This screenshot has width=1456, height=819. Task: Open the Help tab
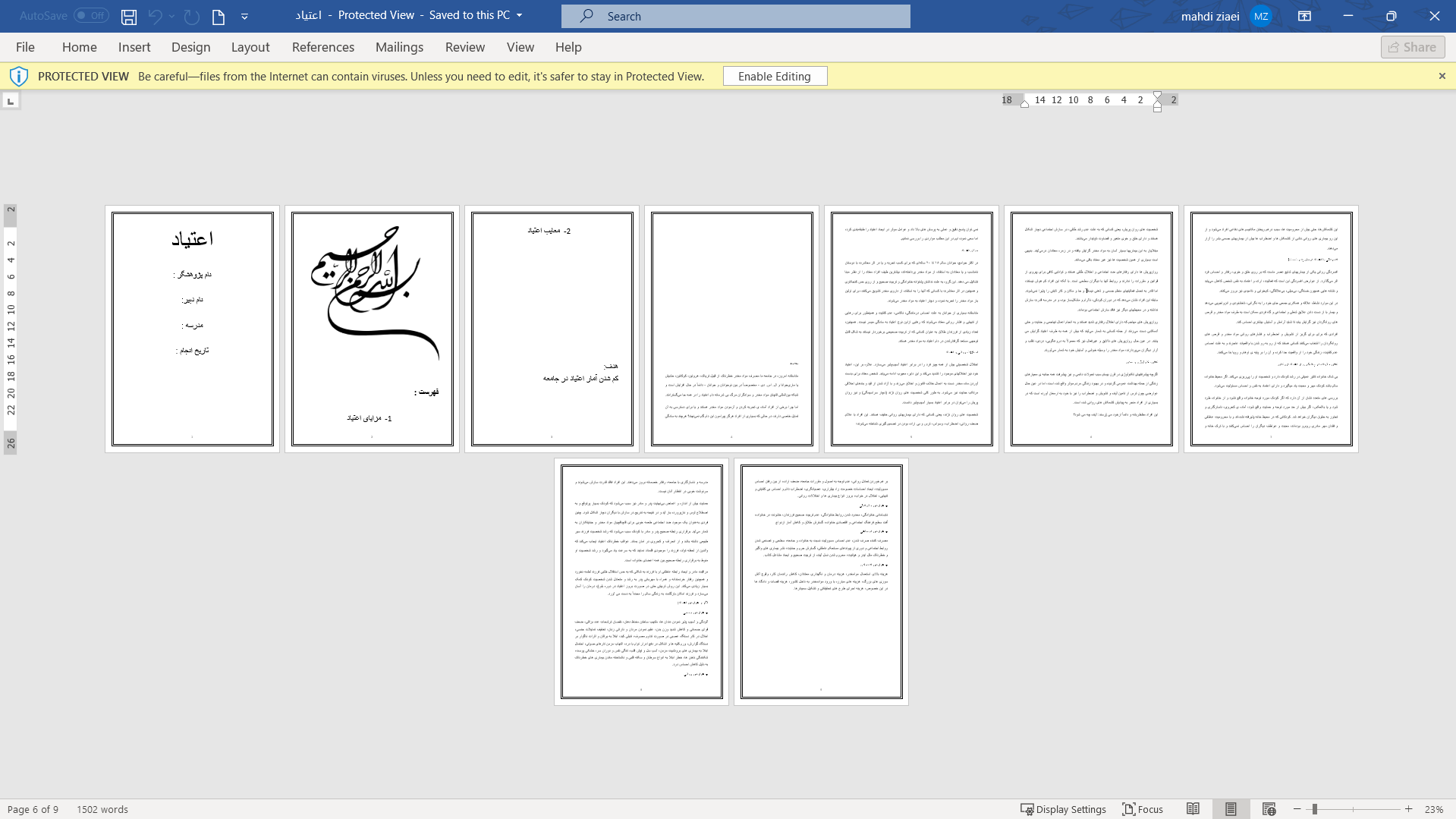(568, 47)
